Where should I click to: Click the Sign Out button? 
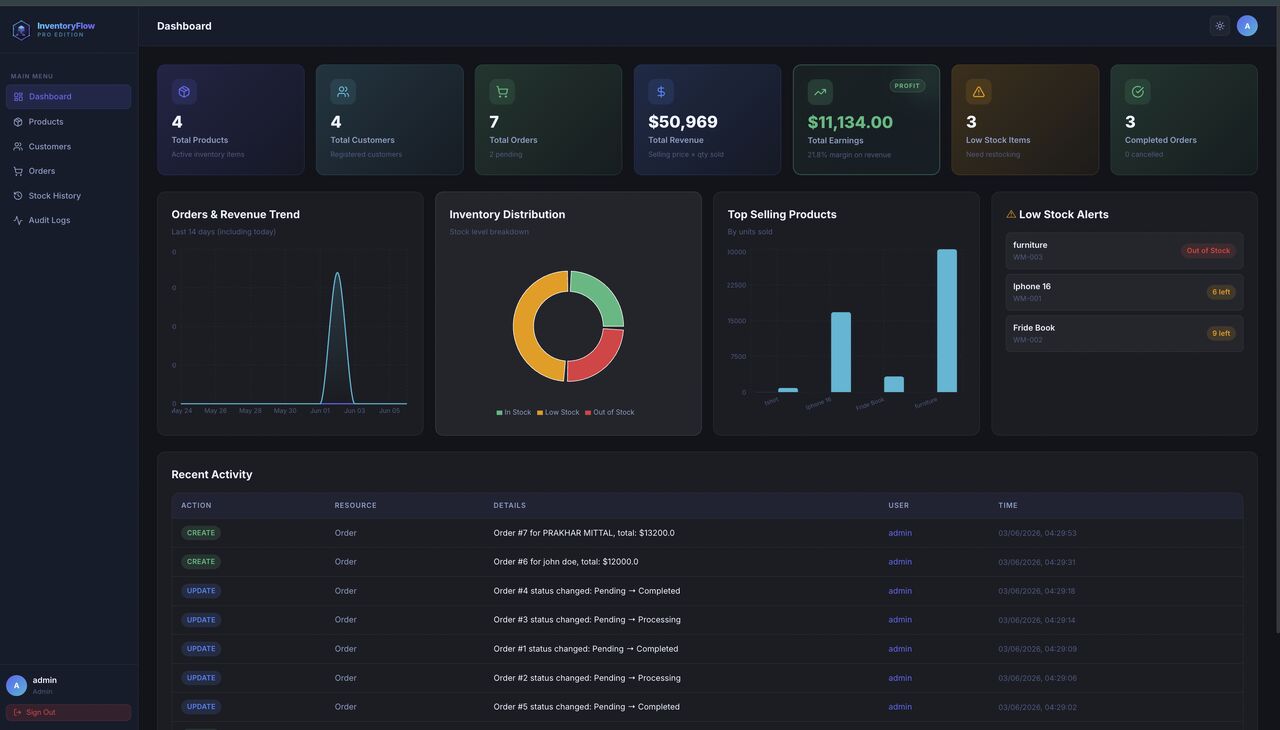[x=68, y=713]
